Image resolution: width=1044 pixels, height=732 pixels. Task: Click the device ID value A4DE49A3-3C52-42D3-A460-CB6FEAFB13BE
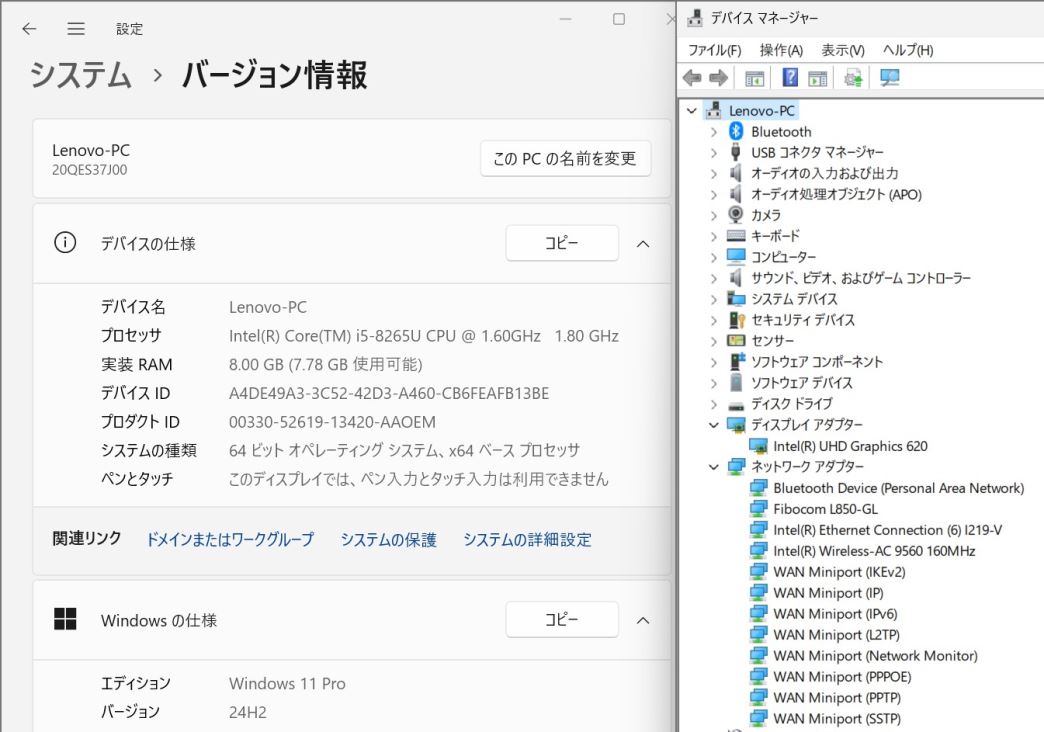389,394
